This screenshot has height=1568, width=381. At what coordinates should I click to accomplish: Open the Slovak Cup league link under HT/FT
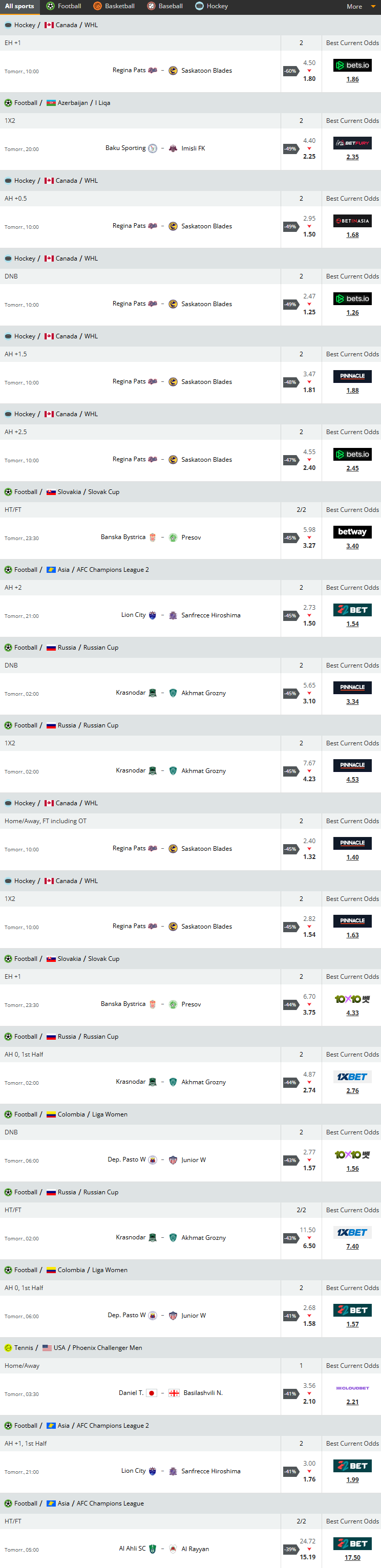[x=103, y=492]
